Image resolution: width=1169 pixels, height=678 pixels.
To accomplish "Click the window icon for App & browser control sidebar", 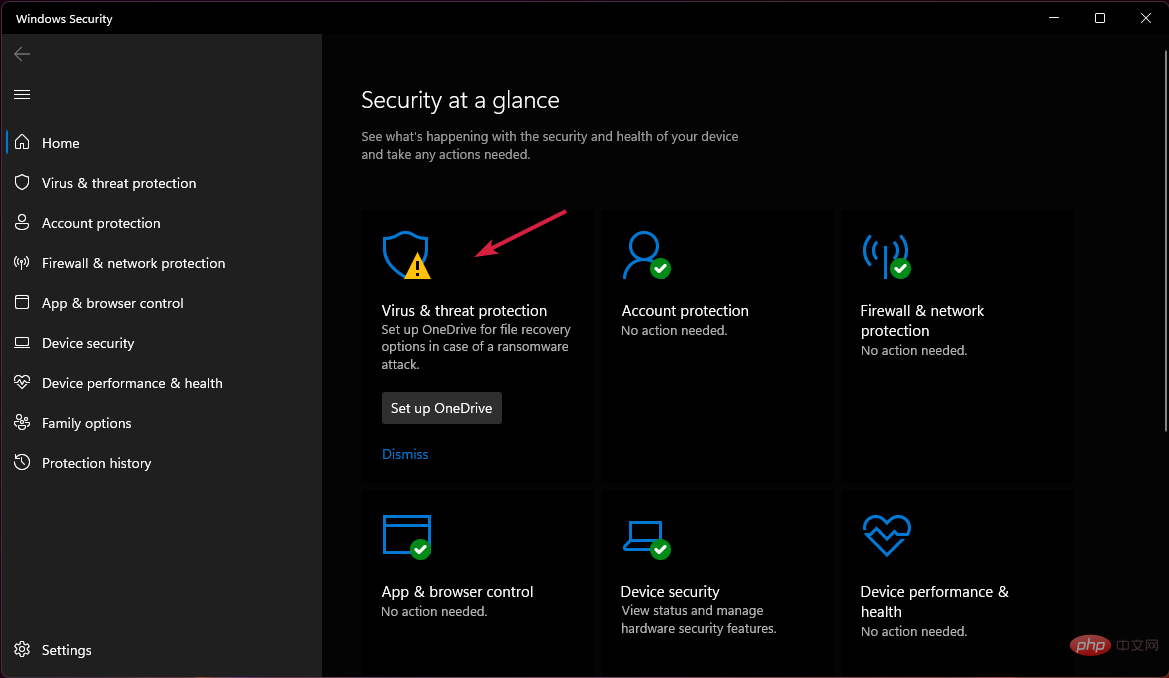I will pos(22,302).
